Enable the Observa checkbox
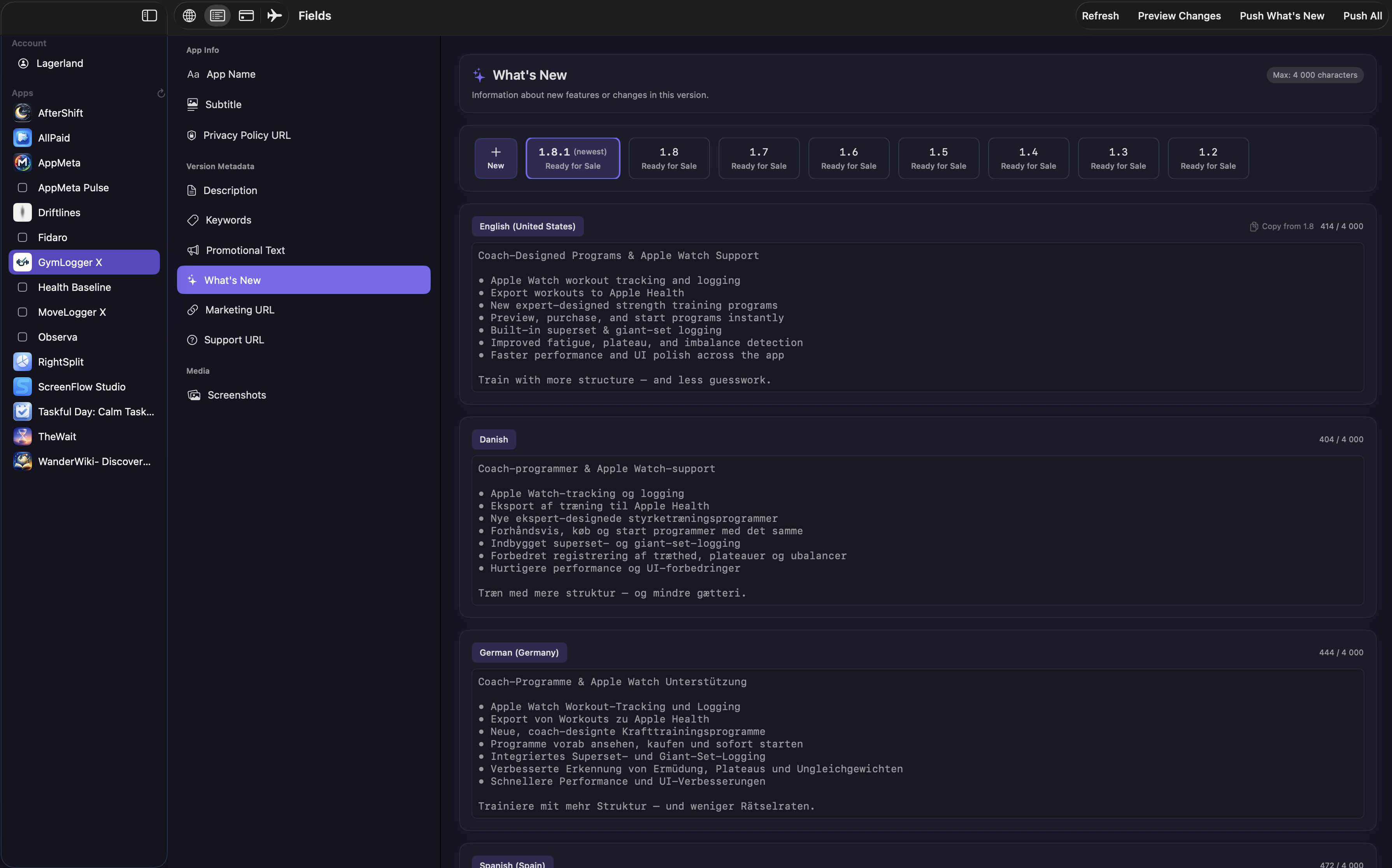This screenshot has height=868, width=1392. (23, 336)
